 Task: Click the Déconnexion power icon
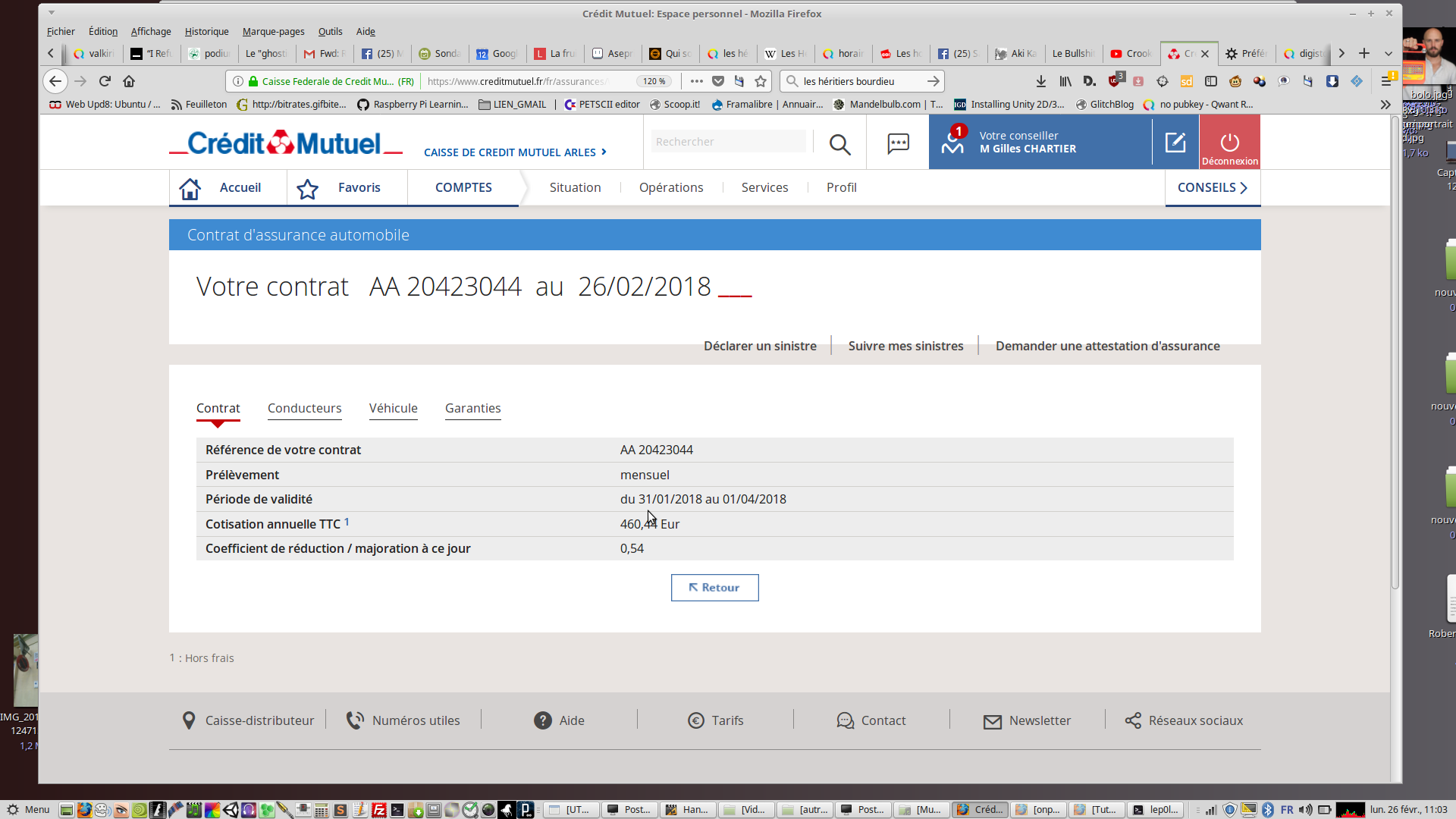1229,143
